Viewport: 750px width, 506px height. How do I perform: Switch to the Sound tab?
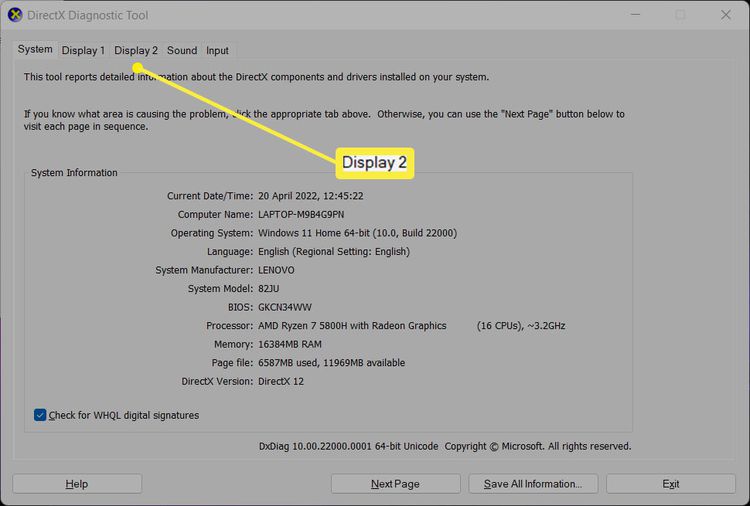coord(182,50)
